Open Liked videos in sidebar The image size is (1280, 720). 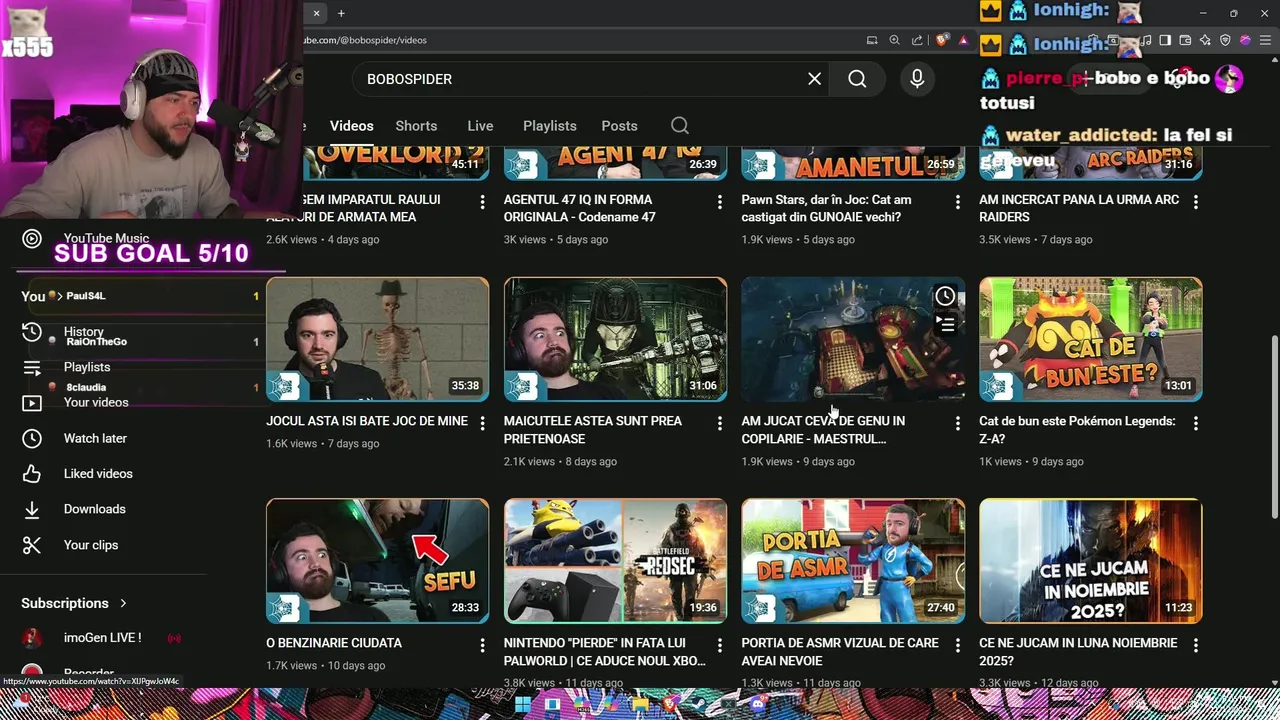pyautogui.click(x=98, y=474)
